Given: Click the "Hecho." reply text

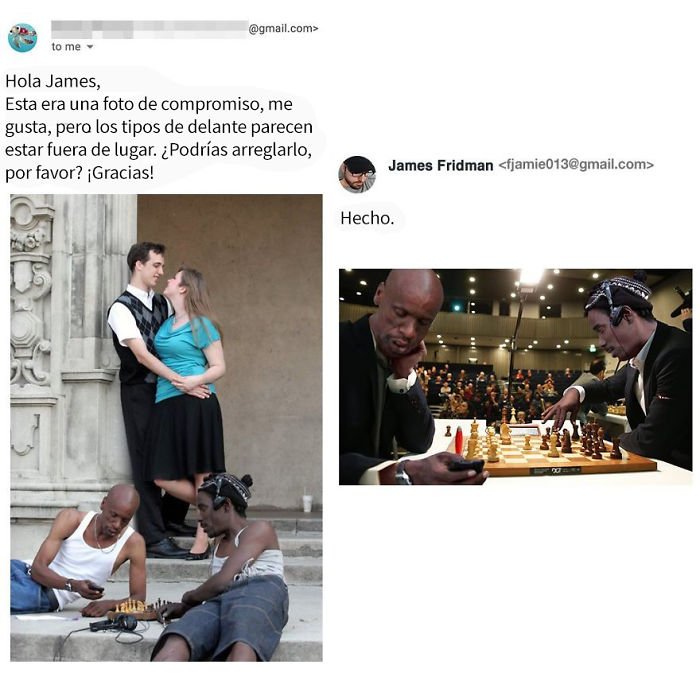Looking at the screenshot, I should point(367,218).
